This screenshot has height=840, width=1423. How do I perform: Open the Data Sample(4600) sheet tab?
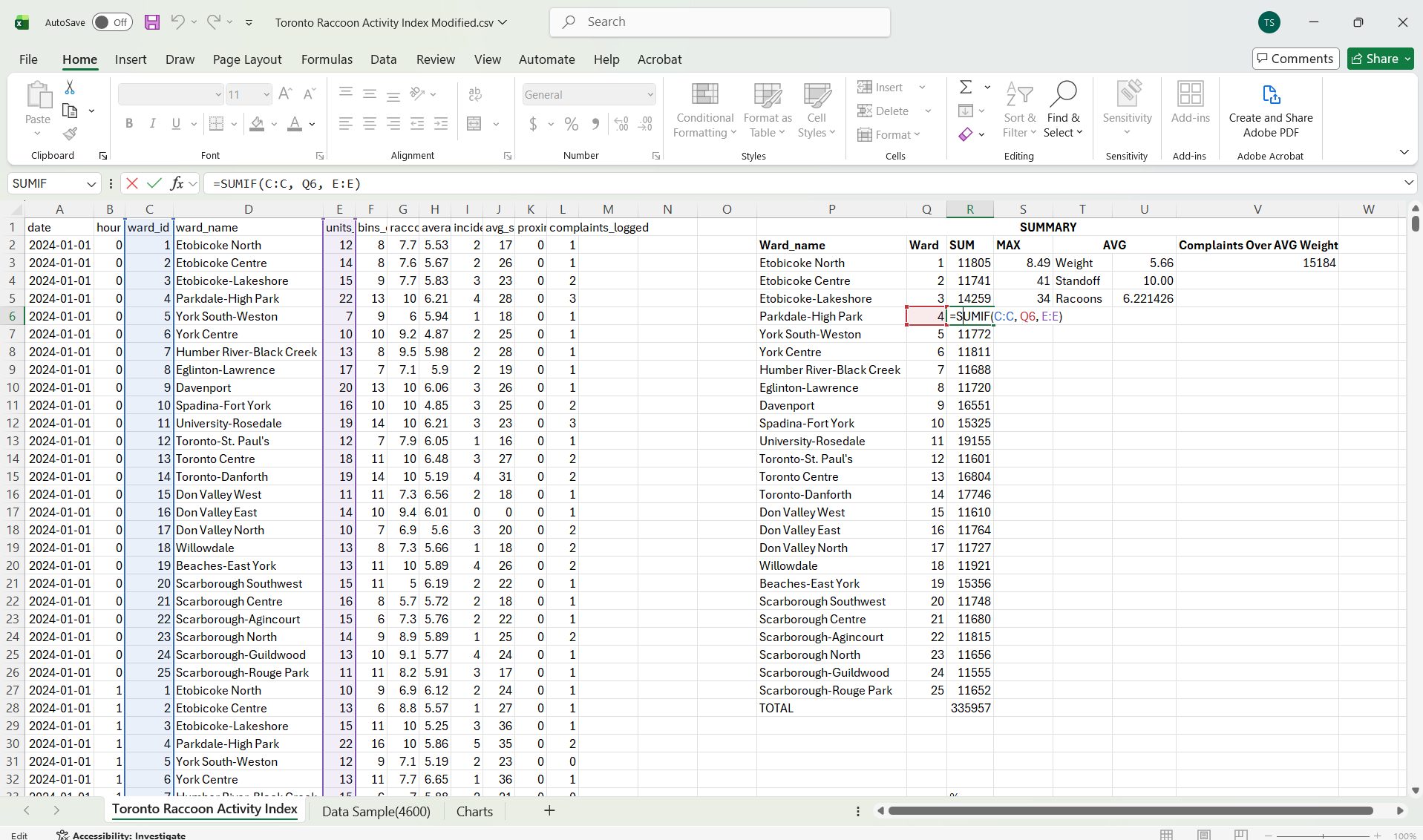[376, 811]
